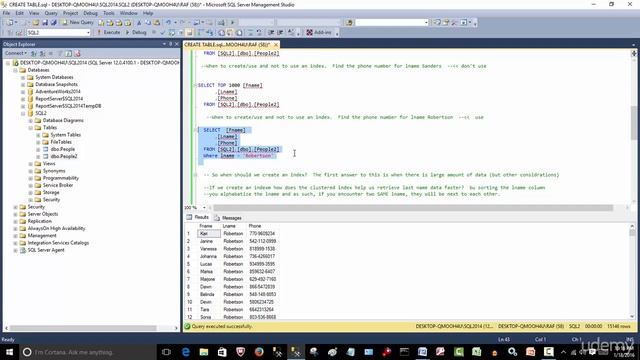Click the Object Explorer horizontal scrollbar

tap(84, 328)
